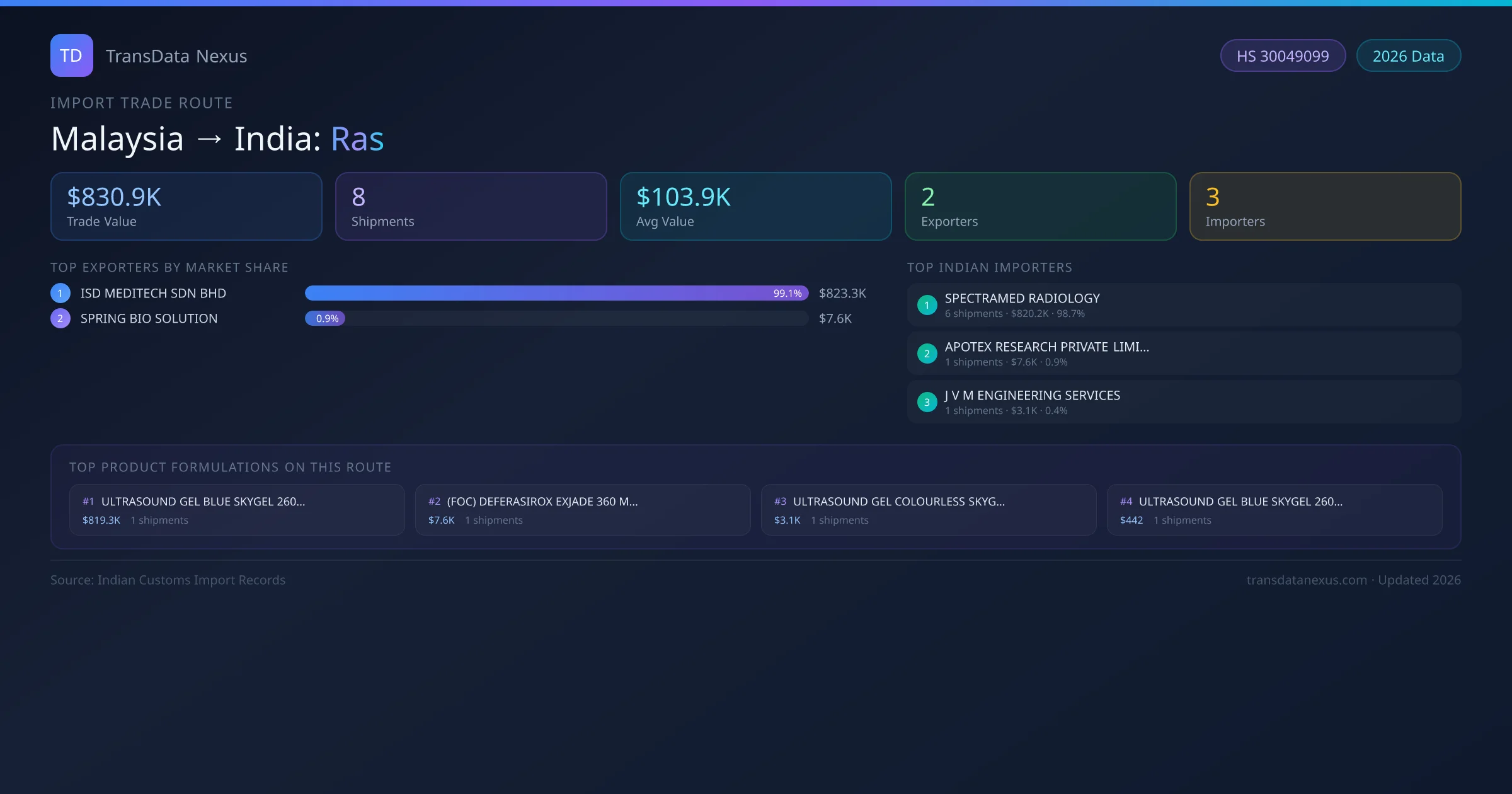The width and height of the screenshot is (1512, 794).
Task: Open #1 Ultrasound Gel Blue Skygel formulation
Action: tap(237, 510)
